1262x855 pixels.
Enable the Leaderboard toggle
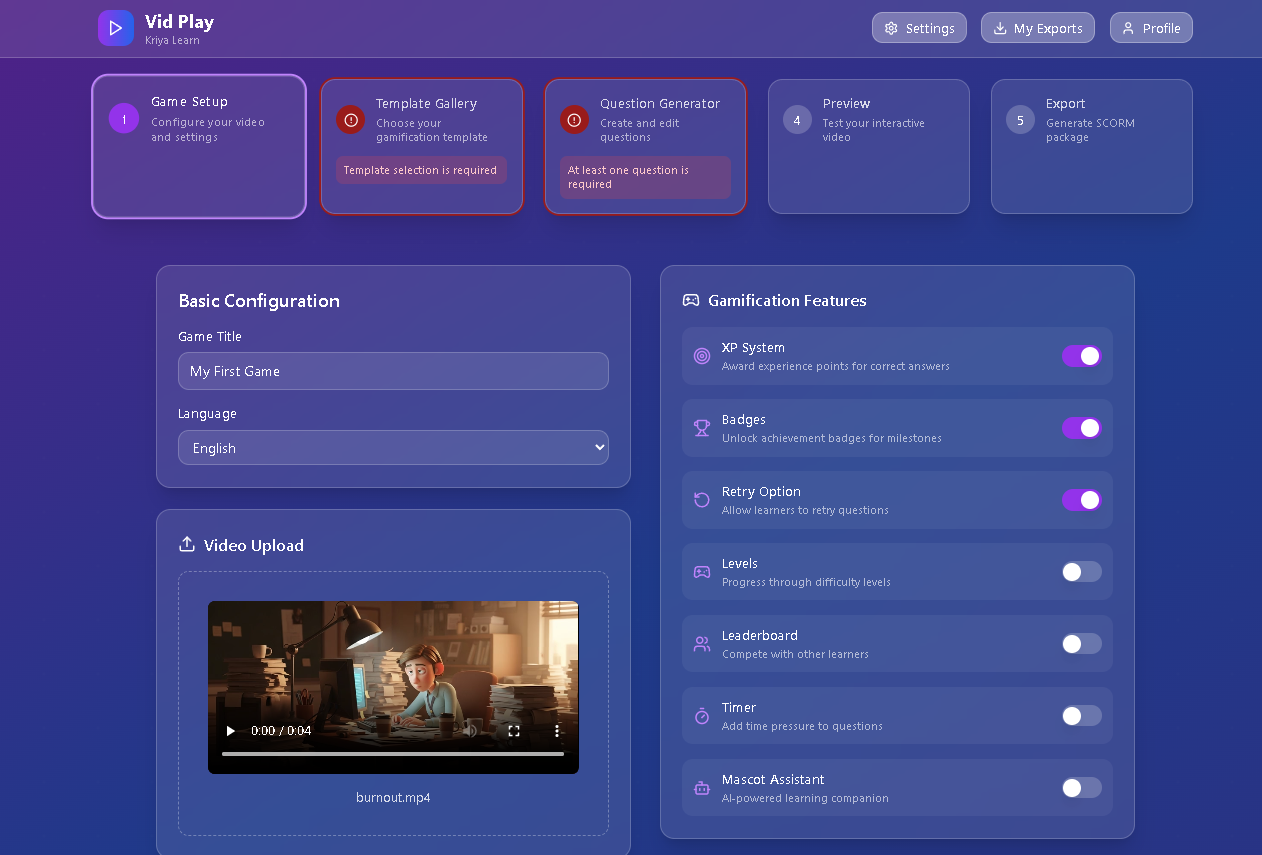[1082, 644]
